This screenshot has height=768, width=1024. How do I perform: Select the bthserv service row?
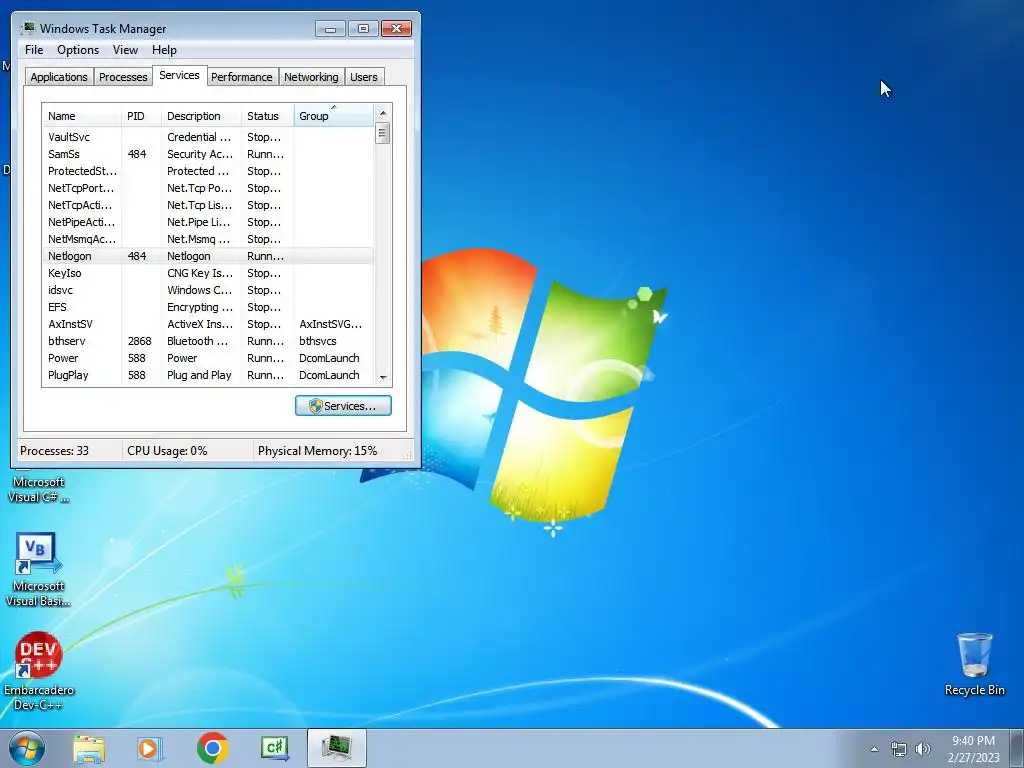pyautogui.click(x=208, y=341)
